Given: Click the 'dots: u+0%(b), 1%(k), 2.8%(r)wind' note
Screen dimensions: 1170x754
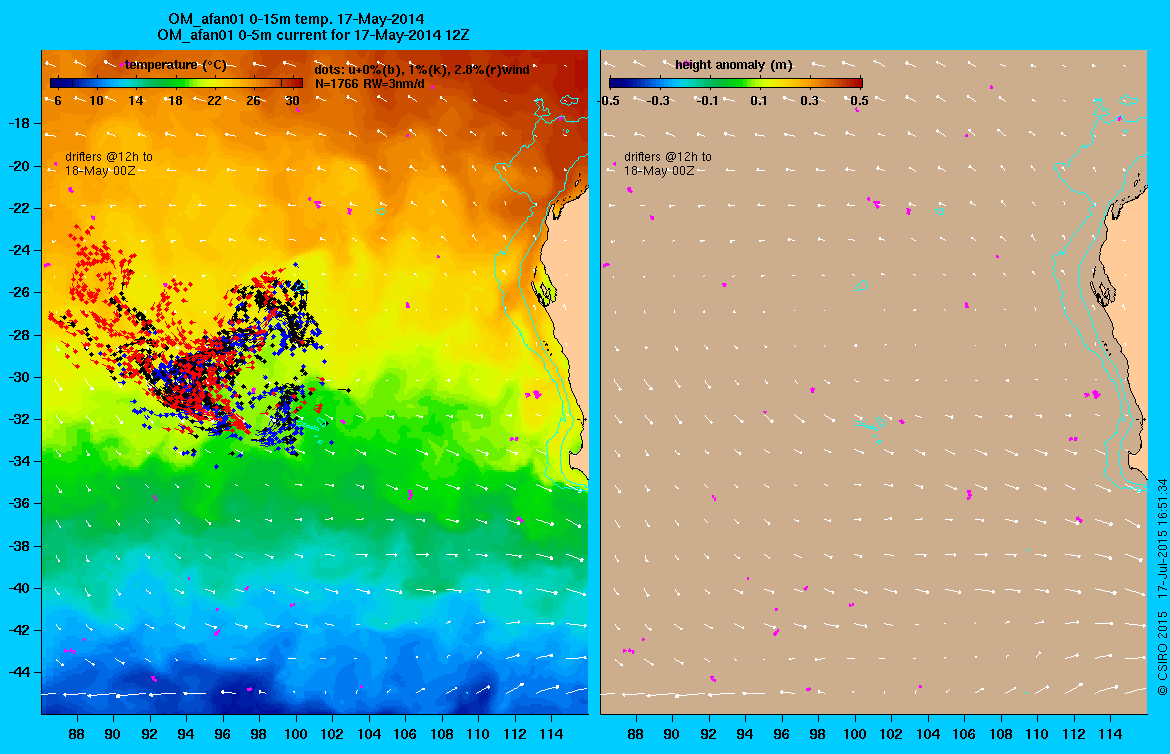Looking at the screenshot, I should 422,69.
